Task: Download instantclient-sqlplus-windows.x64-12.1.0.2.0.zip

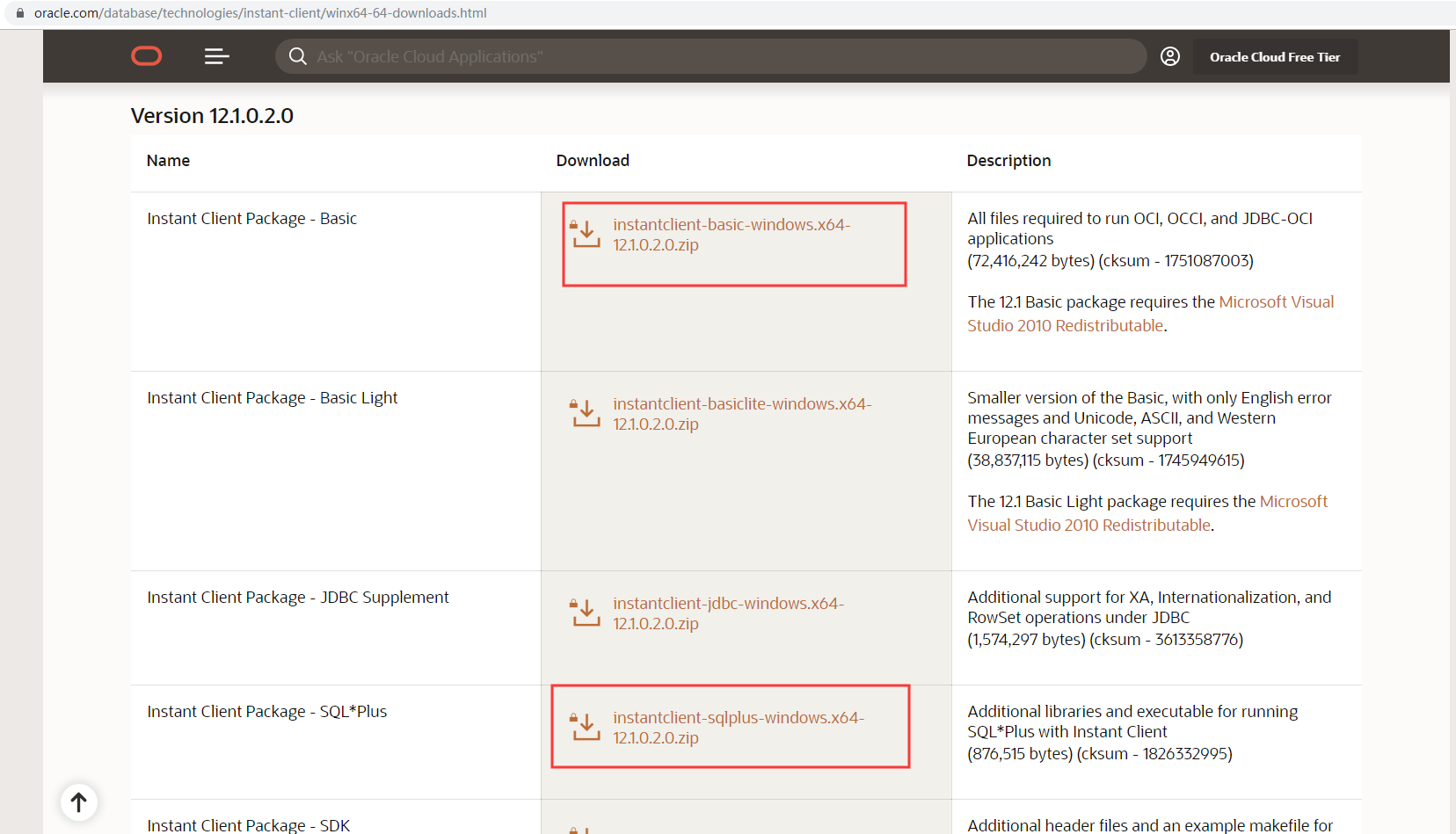Action: 739,728
